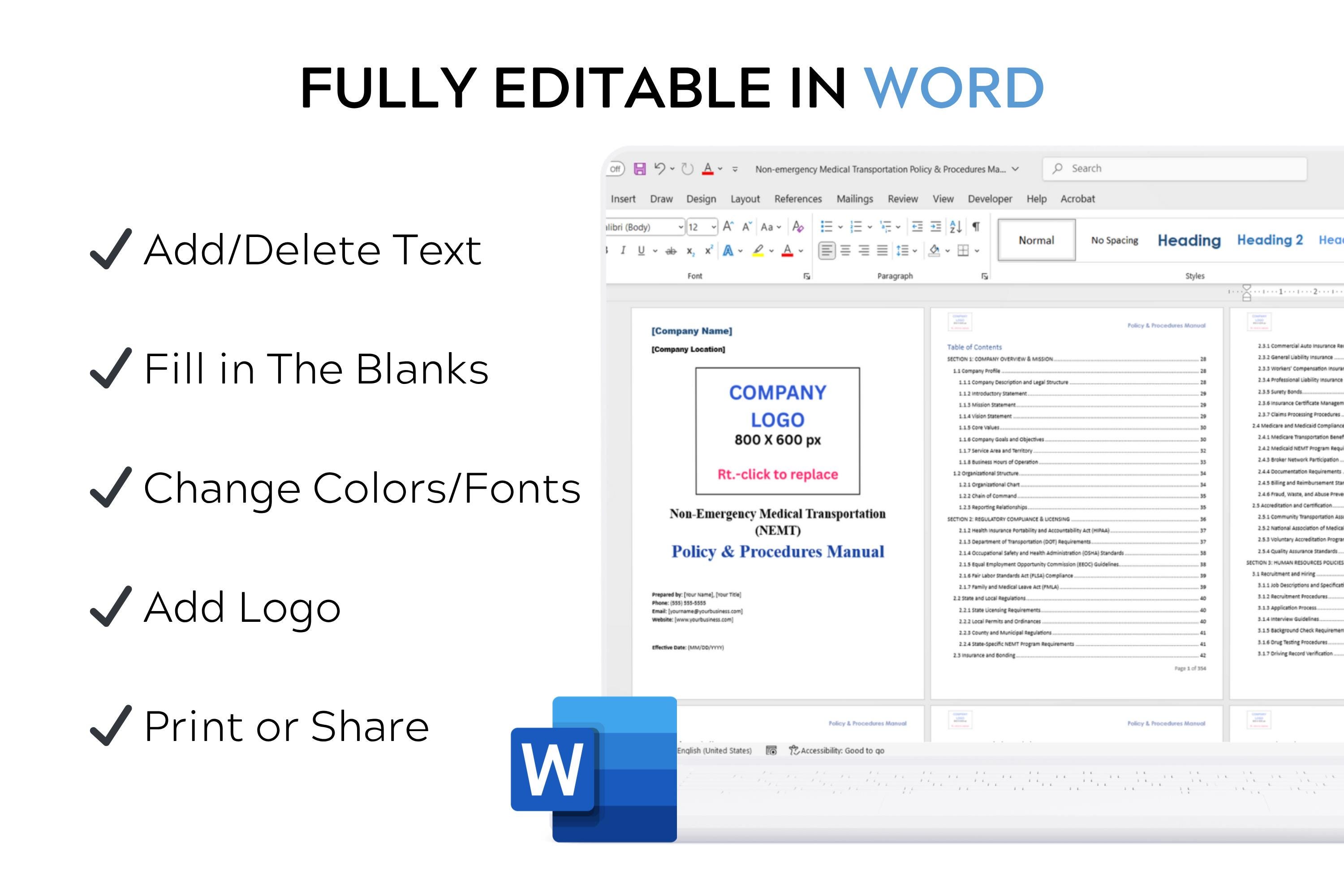1344x896 pixels.
Task: Apply bulleted list
Action: pos(826,226)
